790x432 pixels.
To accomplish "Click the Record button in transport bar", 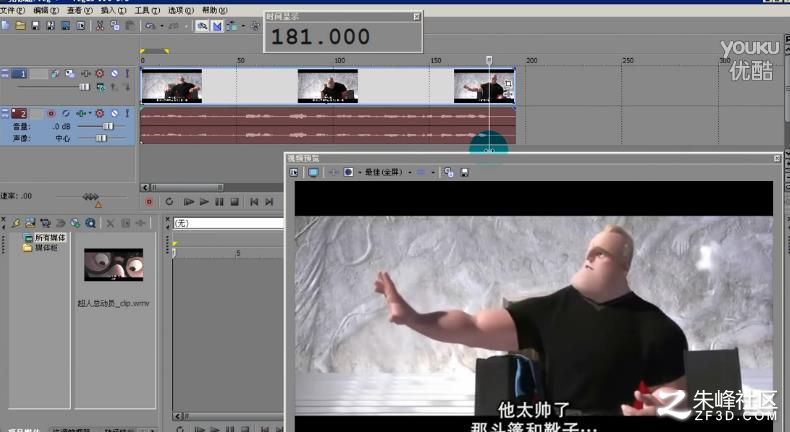I will tap(149, 202).
